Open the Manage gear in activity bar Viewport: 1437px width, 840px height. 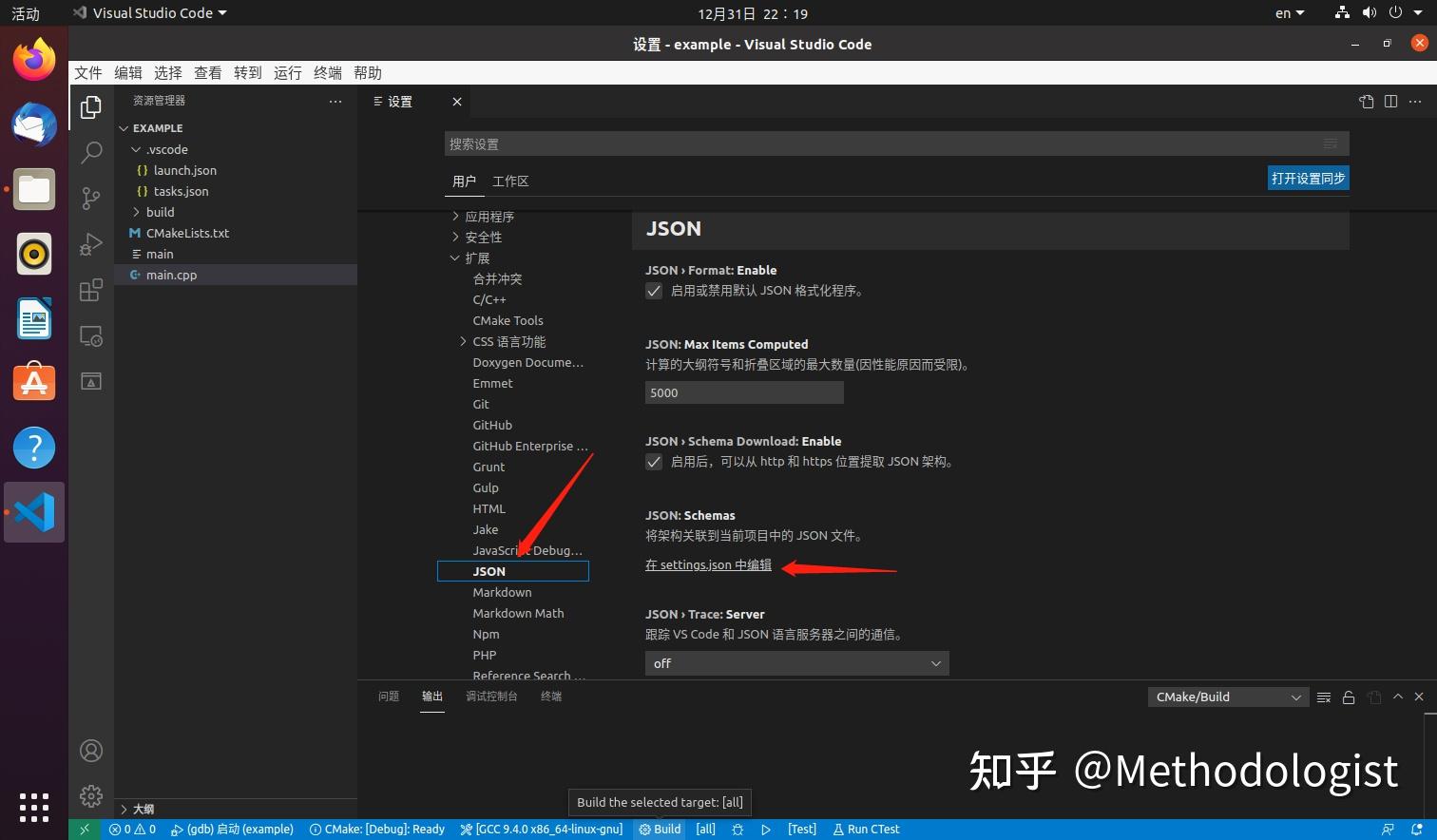(x=91, y=796)
